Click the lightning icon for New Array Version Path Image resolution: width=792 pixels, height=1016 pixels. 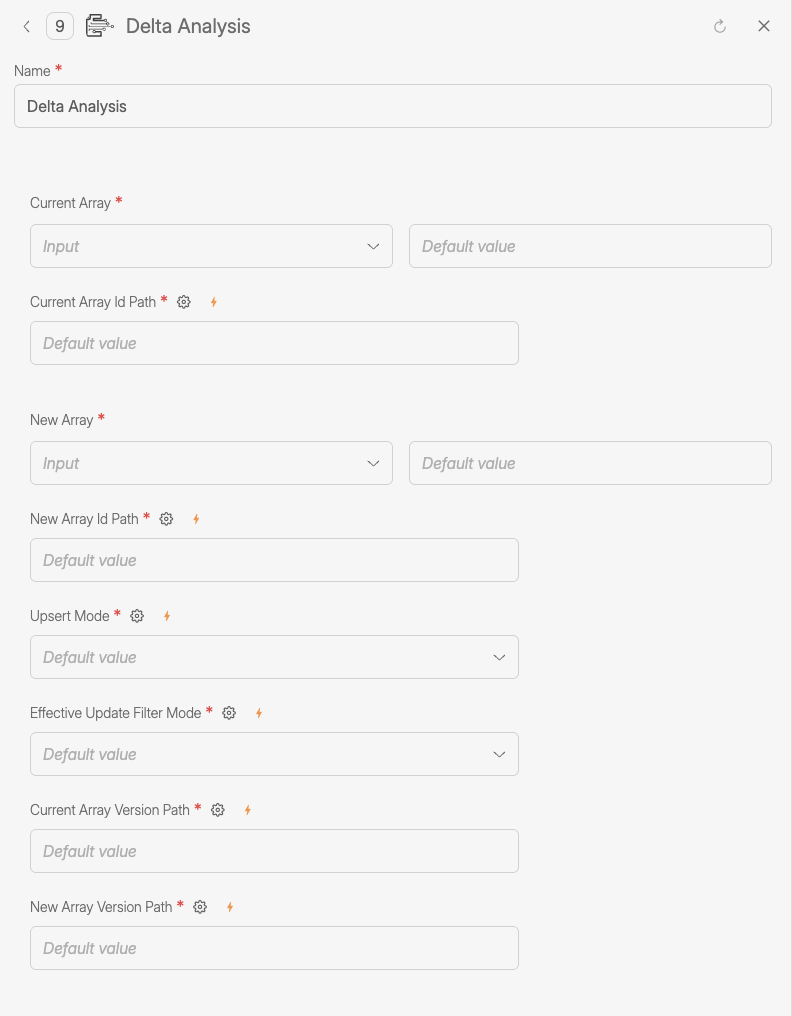pyautogui.click(x=229, y=906)
